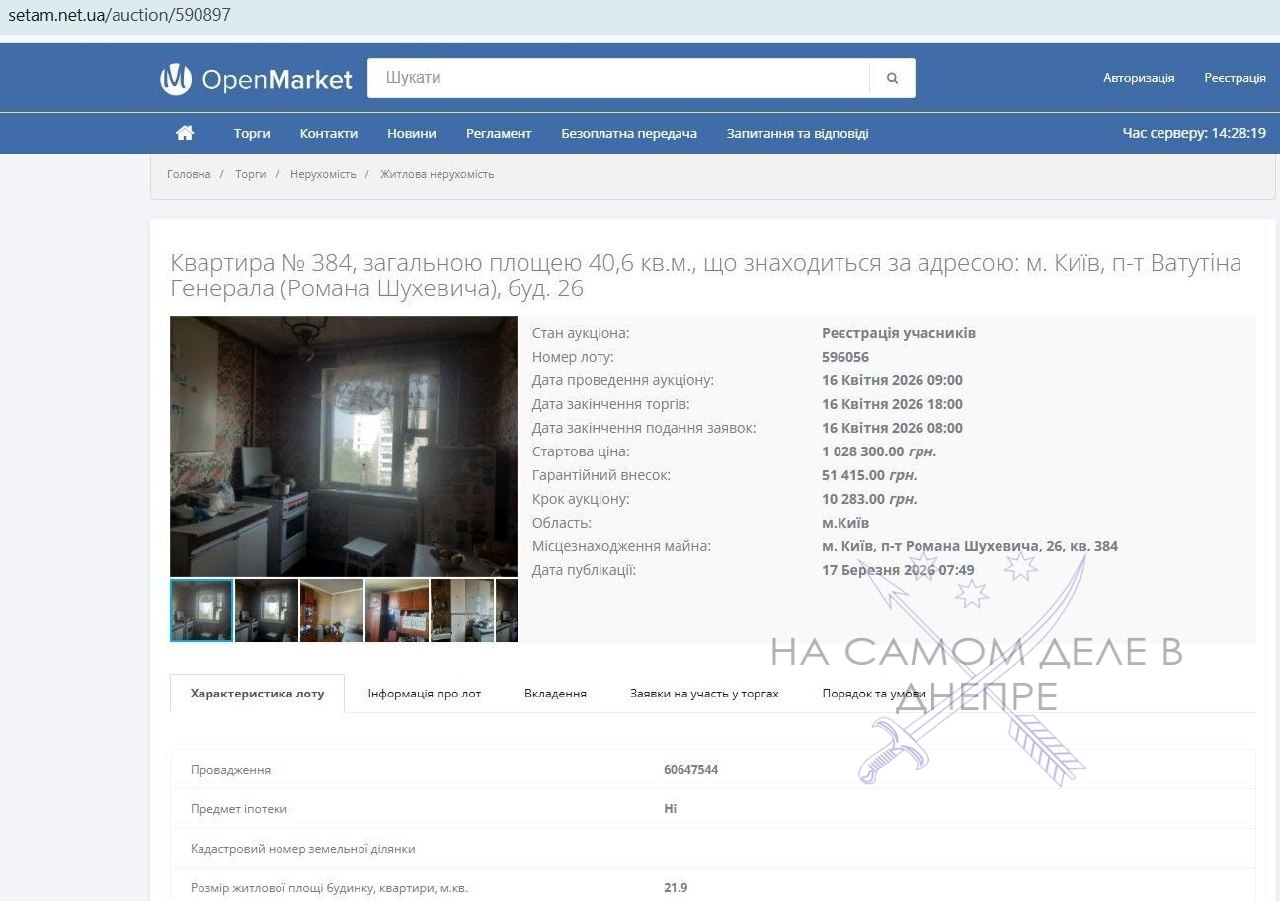This screenshot has height=901, width=1280.
Task: Click the home icon in navigation bar
Action: click(x=184, y=133)
